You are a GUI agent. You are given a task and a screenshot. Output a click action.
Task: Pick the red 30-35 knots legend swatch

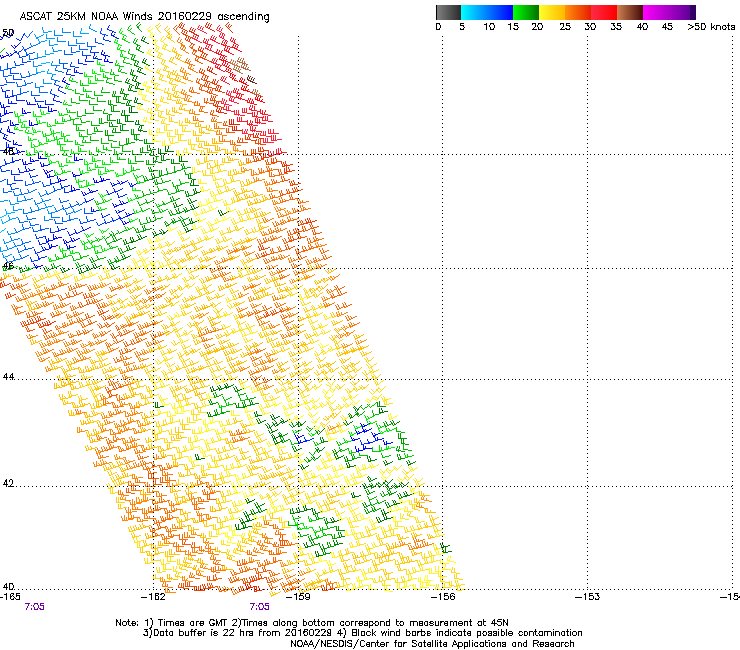pyautogui.click(x=604, y=12)
